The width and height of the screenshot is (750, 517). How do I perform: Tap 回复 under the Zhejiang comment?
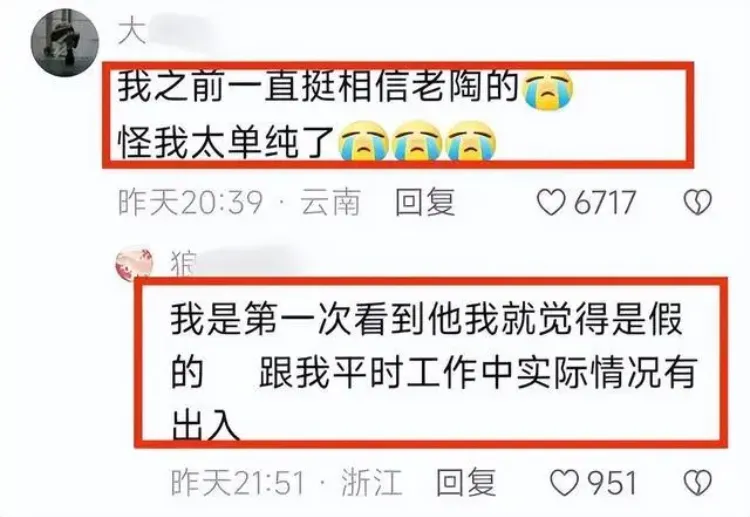pos(466,483)
